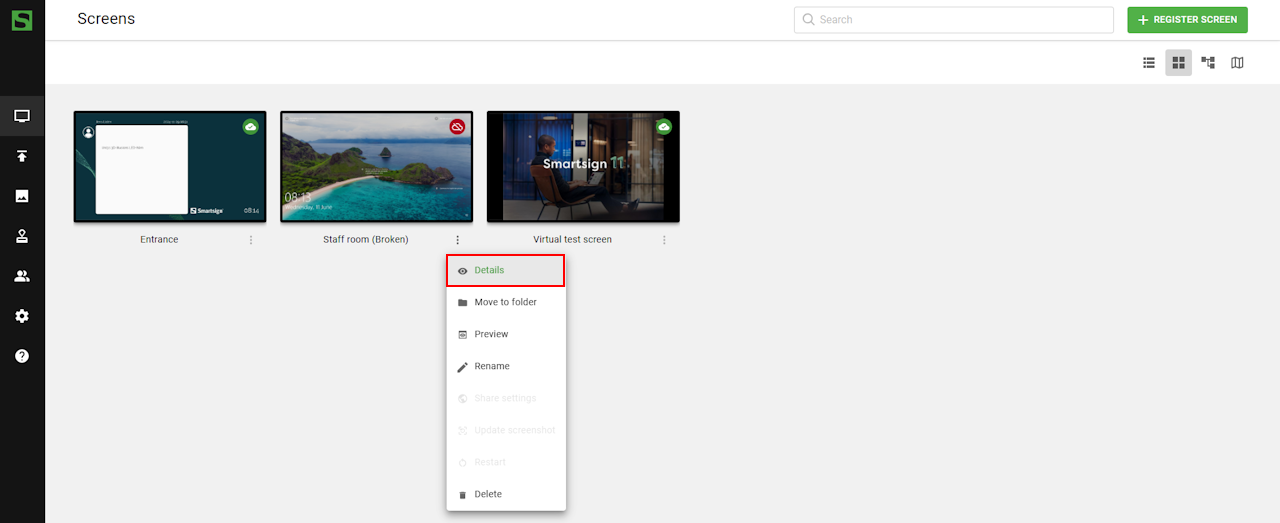The height and width of the screenshot is (523, 1280).
Task: Click the green cloud status on Entrance
Action: pos(250,127)
